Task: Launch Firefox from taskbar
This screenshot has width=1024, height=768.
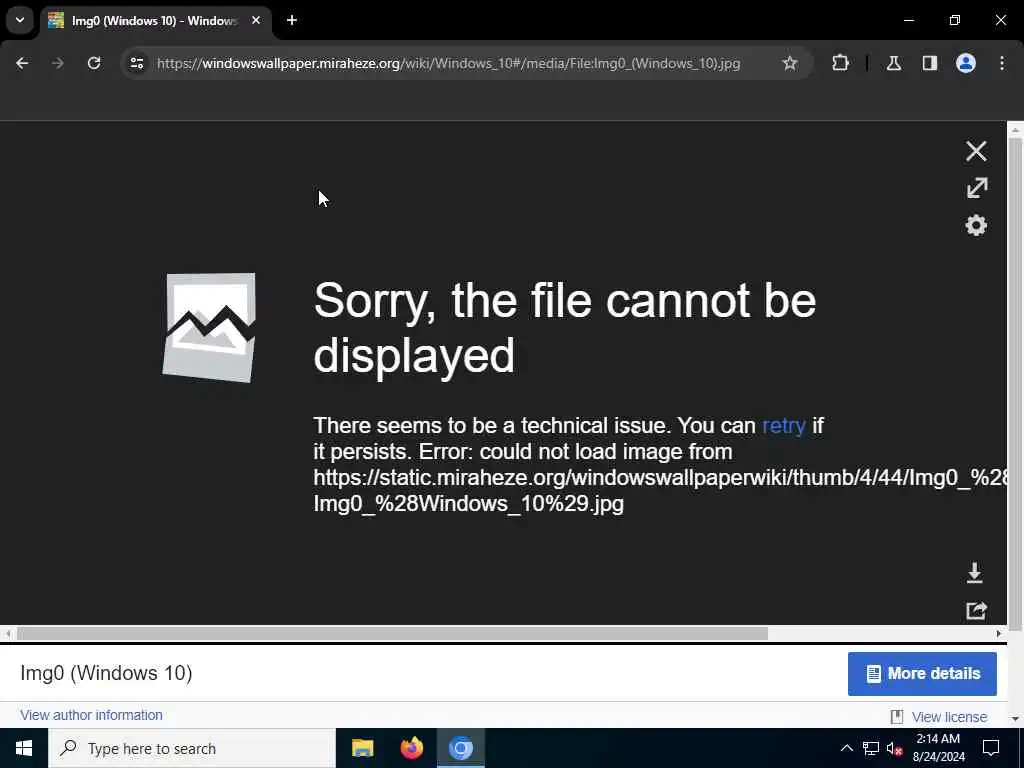Action: [x=411, y=748]
